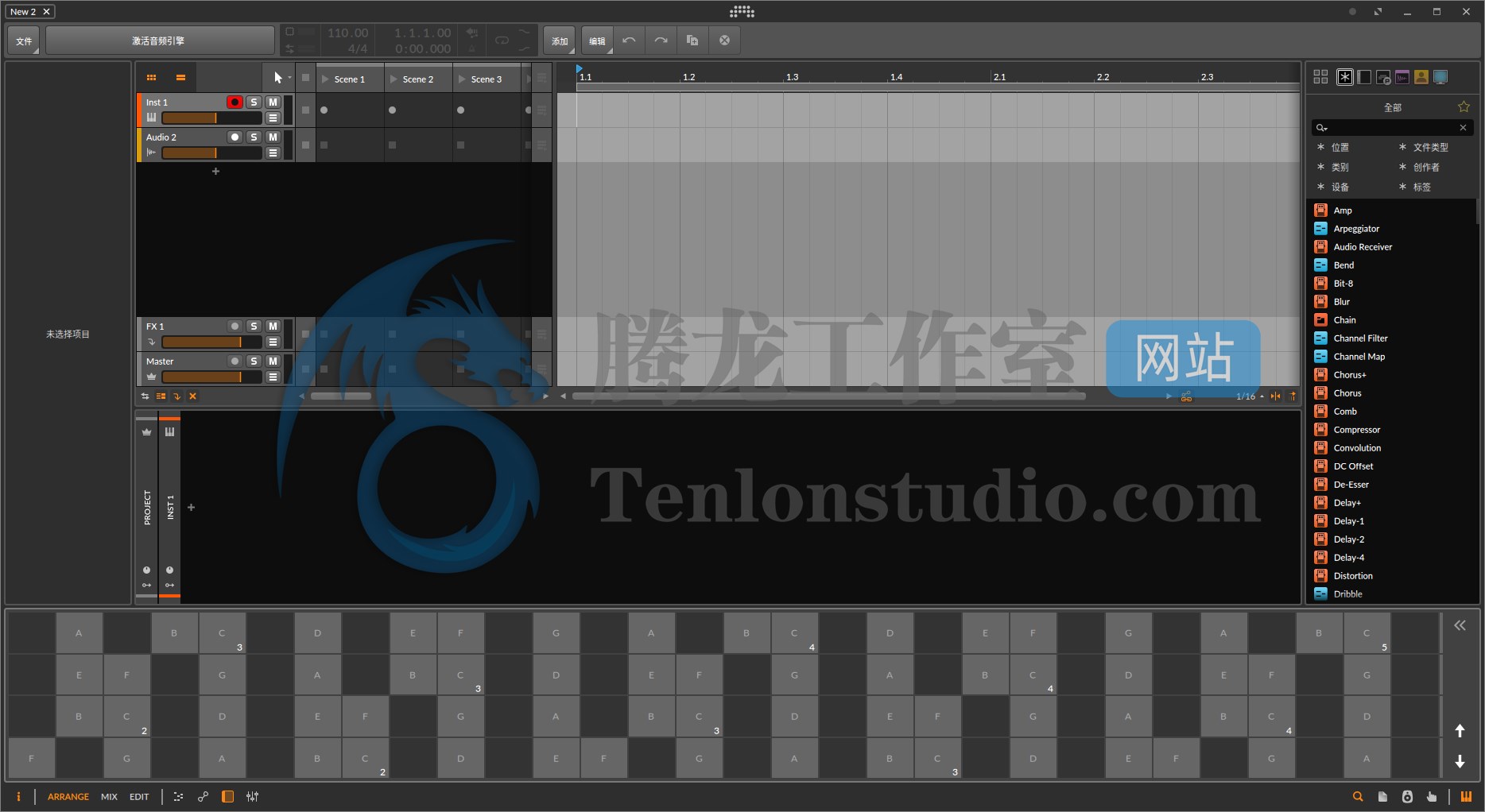The width and height of the screenshot is (1485, 812).
Task: Add a new track with plus
Action: pyautogui.click(x=215, y=172)
